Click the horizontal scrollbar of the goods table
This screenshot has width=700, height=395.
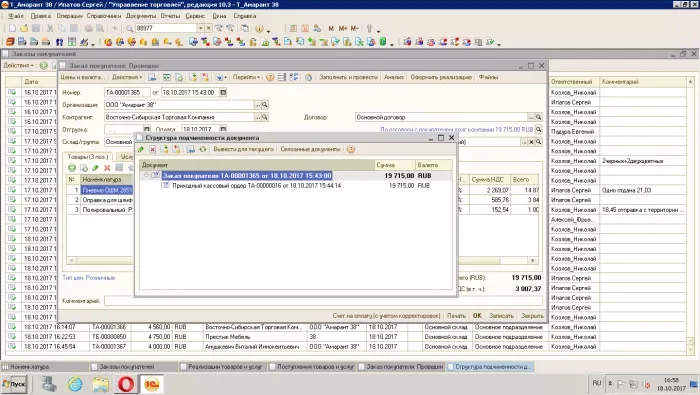pos(302,260)
